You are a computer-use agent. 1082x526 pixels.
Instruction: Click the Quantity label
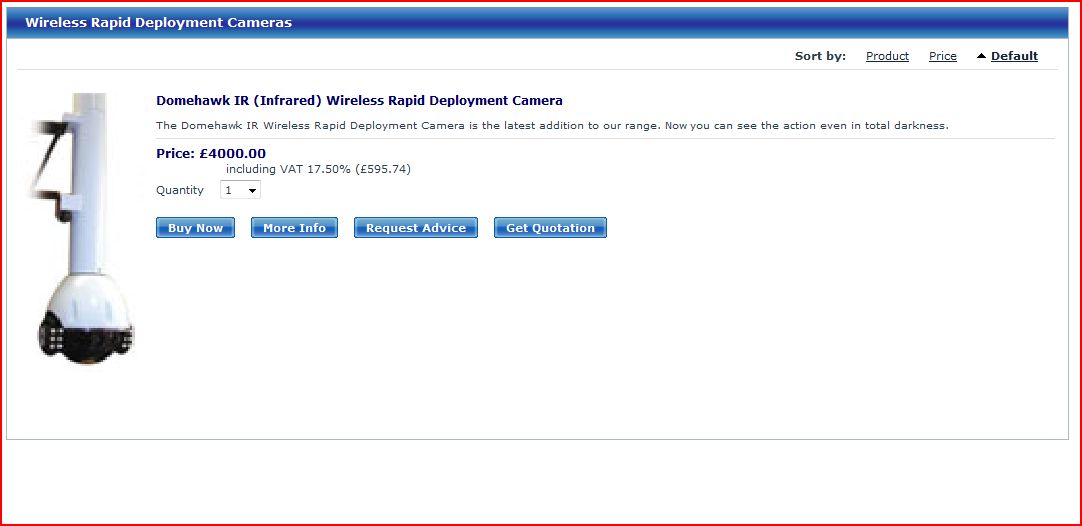click(x=180, y=190)
